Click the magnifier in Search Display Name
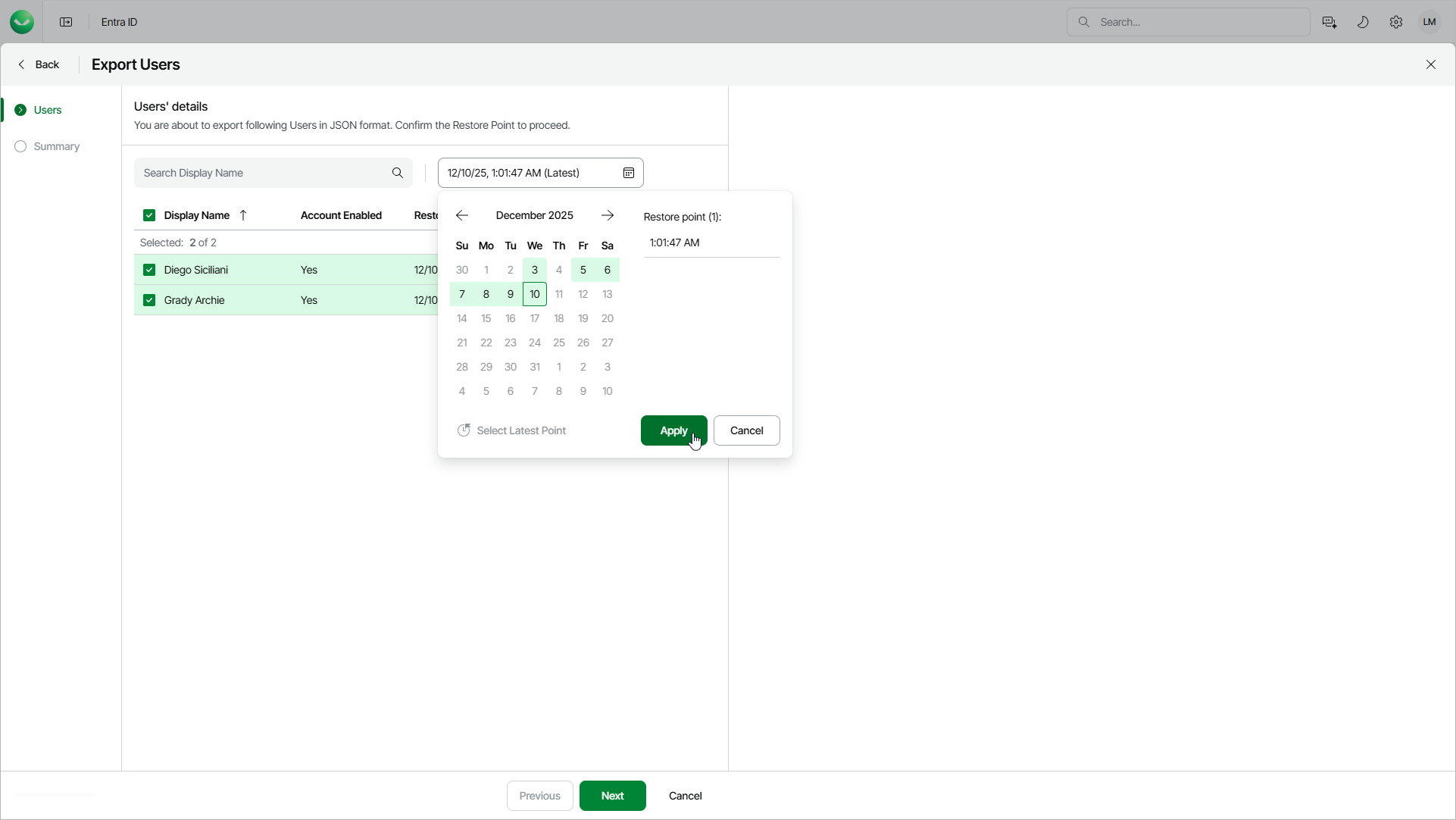 pyautogui.click(x=397, y=173)
